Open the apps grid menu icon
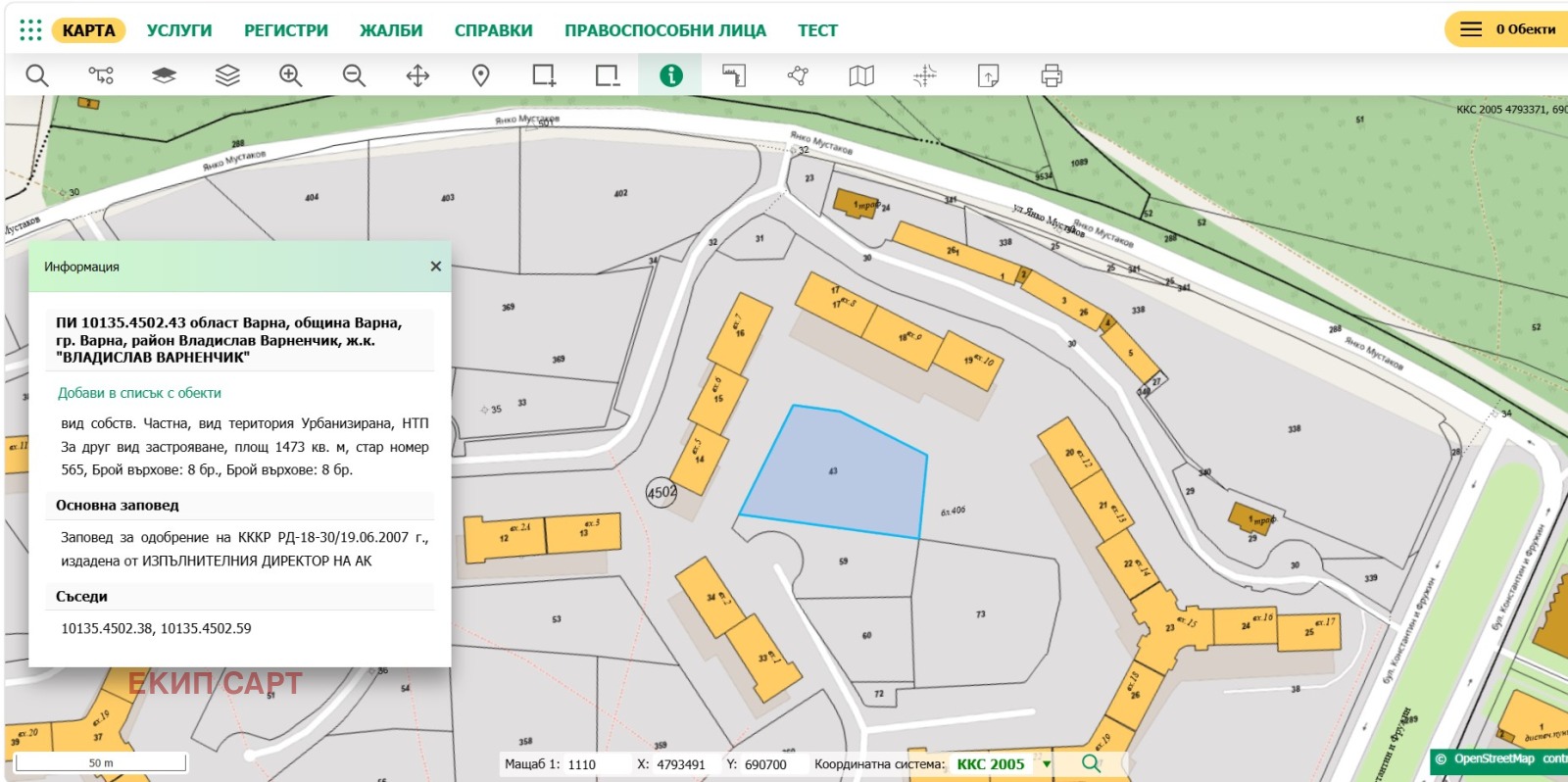 30,30
